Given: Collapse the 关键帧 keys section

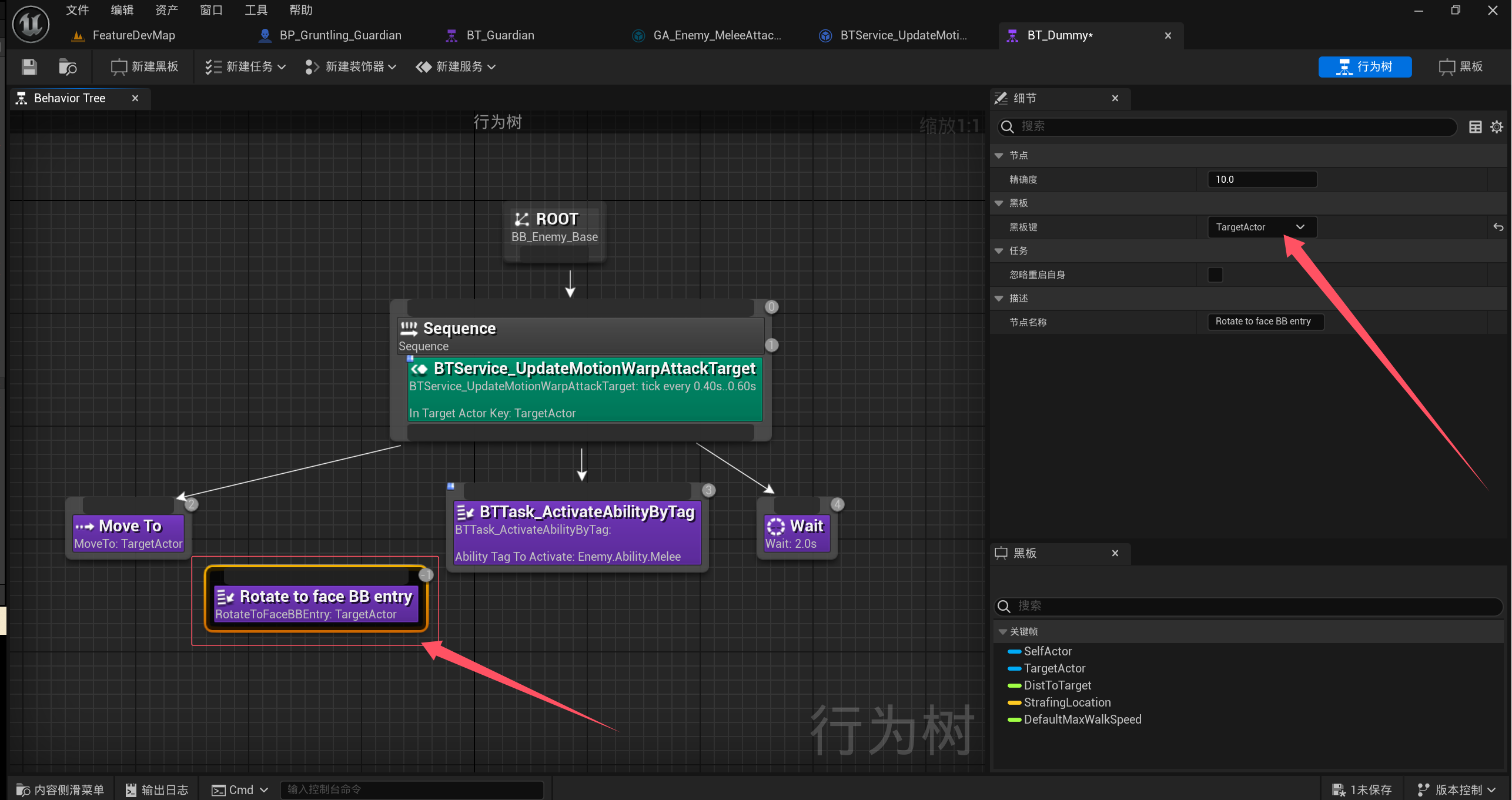Looking at the screenshot, I should [x=1003, y=632].
